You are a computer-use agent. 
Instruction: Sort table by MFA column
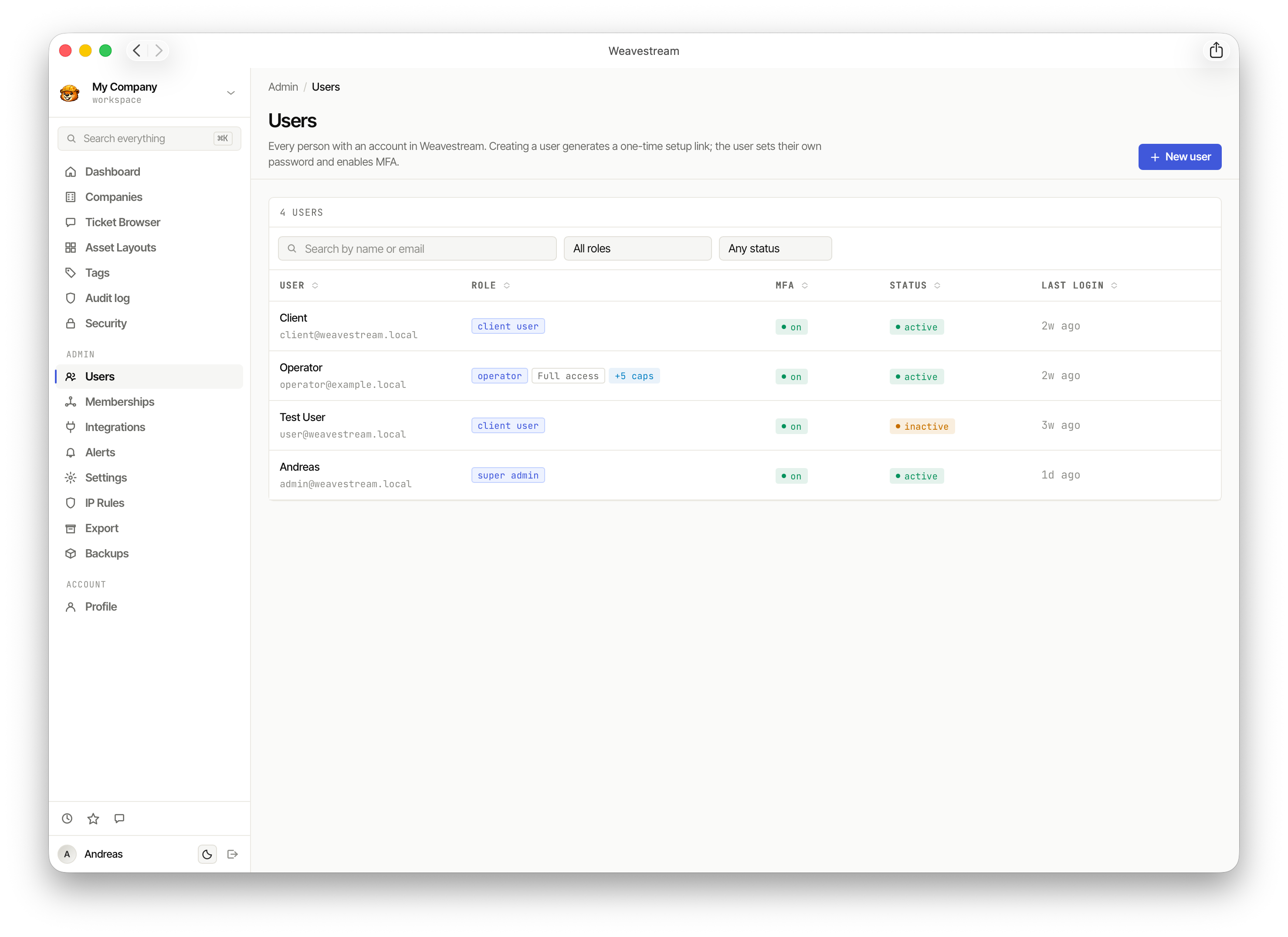(792, 285)
